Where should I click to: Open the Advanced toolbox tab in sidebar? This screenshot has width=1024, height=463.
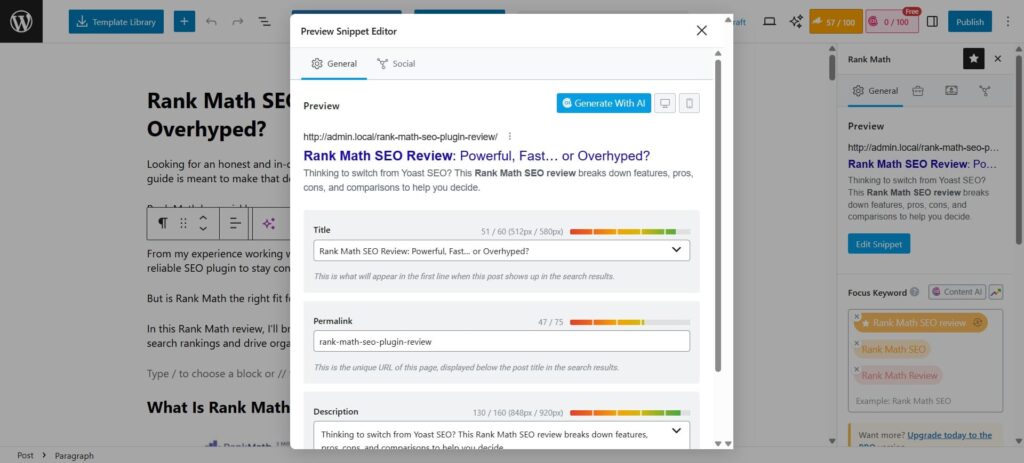point(918,91)
